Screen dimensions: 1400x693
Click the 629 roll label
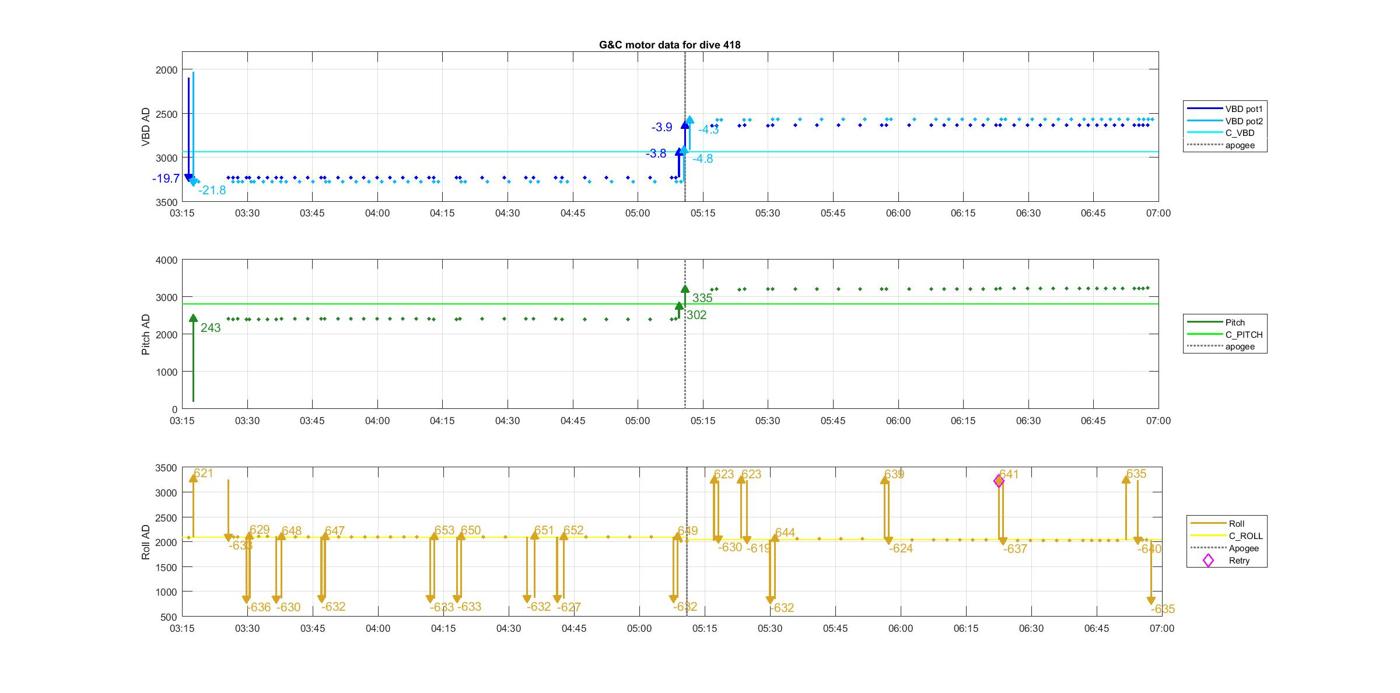pos(260,530)
